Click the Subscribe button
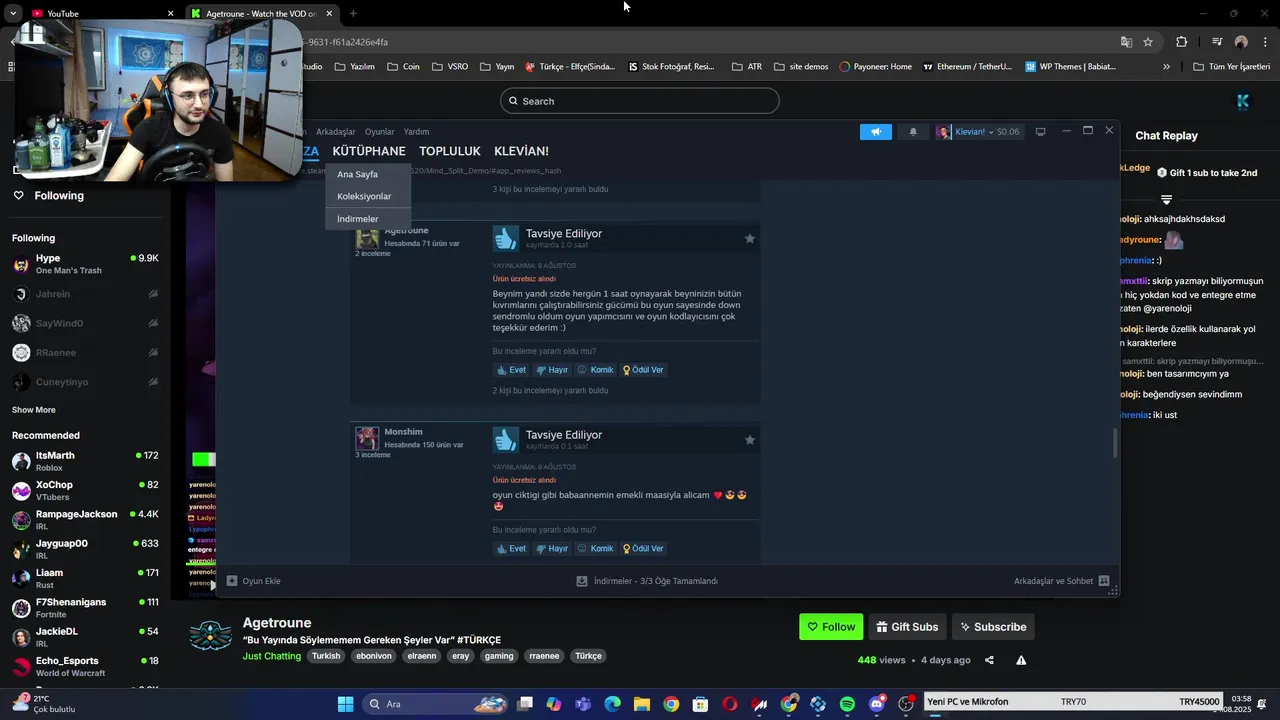 tap(993, 627)
